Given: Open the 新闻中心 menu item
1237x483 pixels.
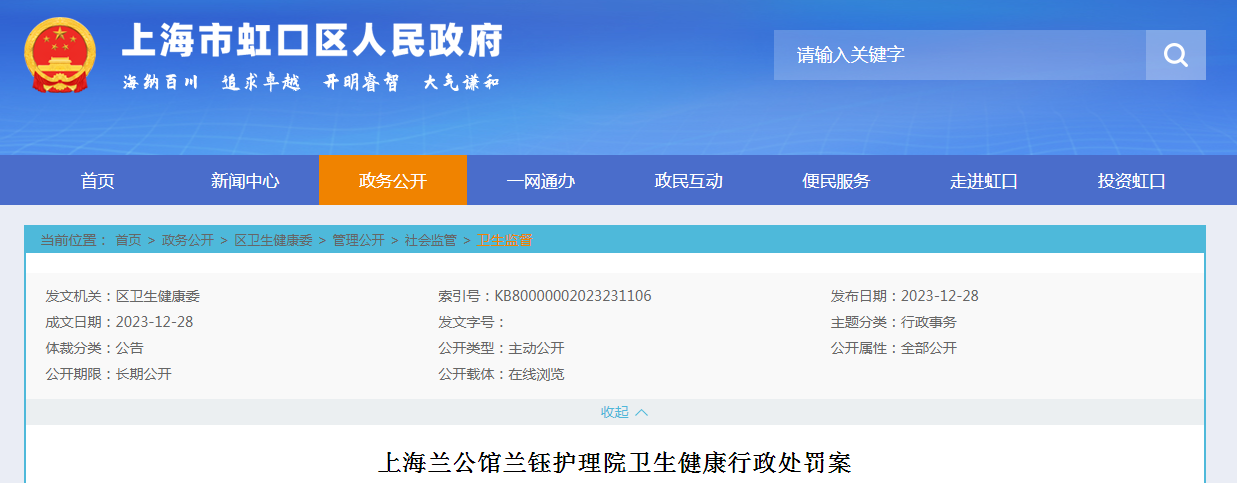Looking at the screenshot, I should click(245, 181).
